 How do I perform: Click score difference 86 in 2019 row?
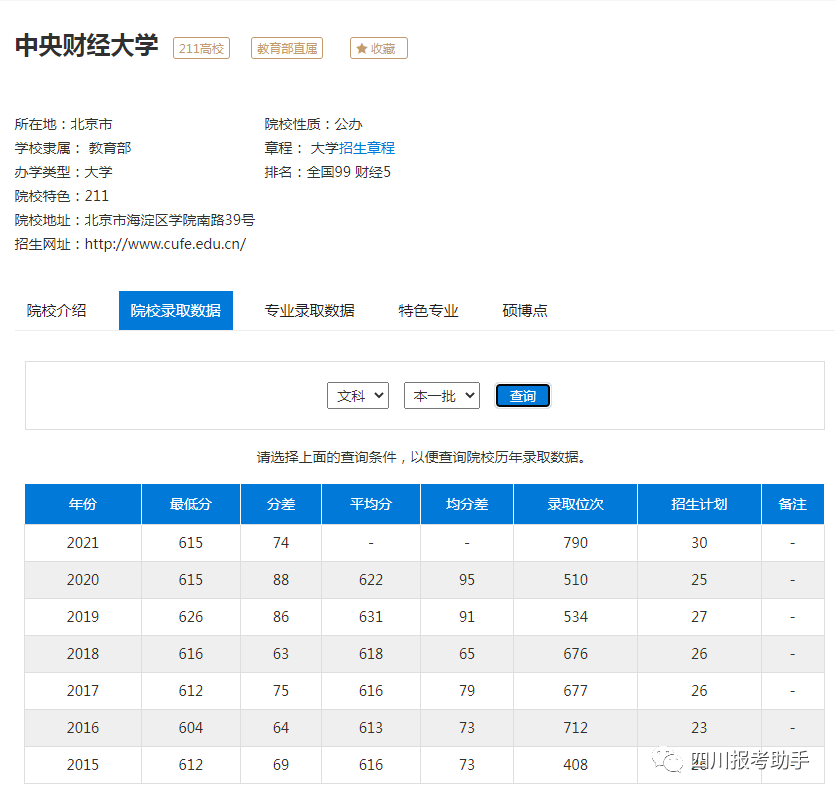281,617
